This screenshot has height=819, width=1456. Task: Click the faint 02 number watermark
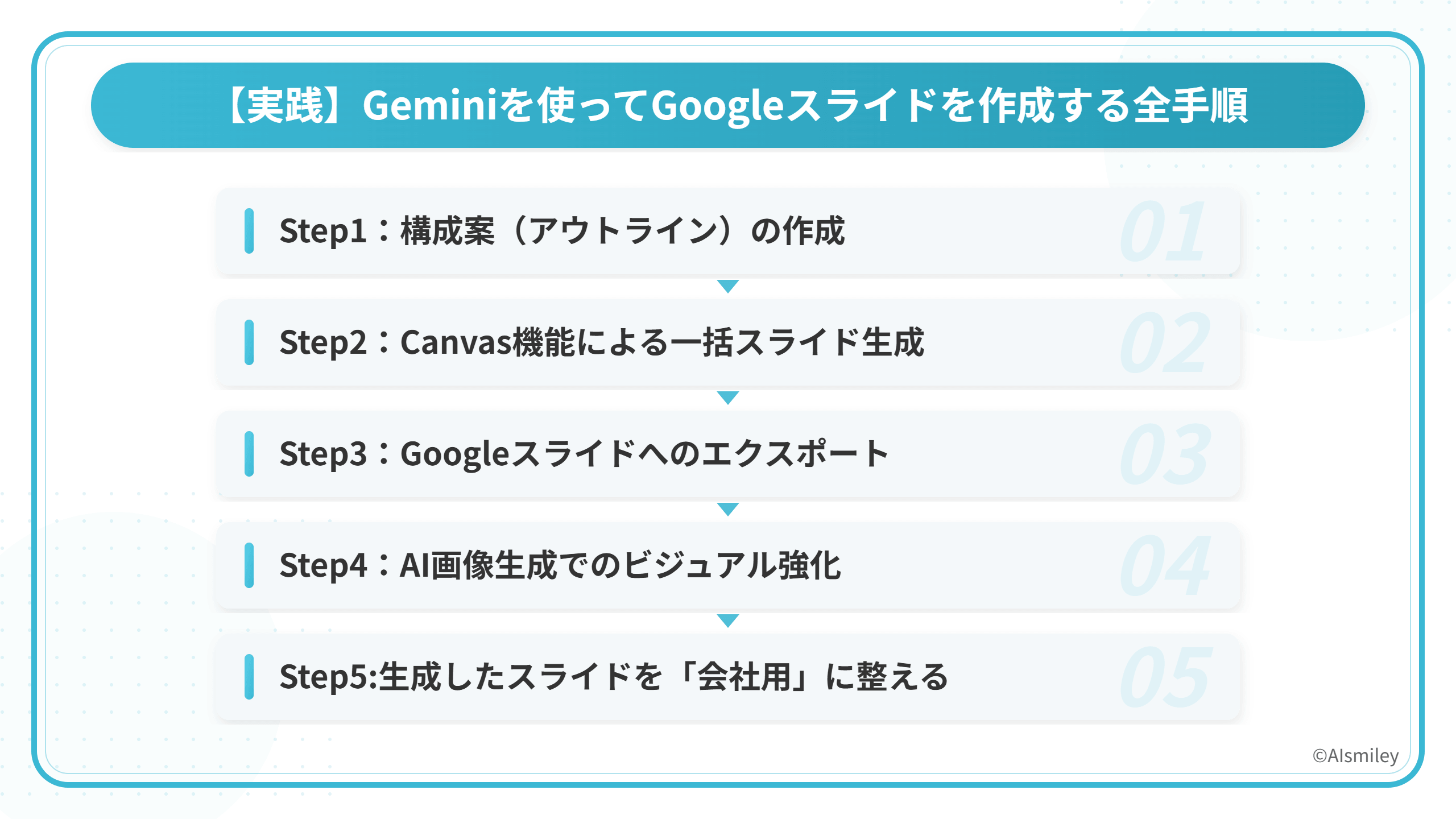(1165, 342)
